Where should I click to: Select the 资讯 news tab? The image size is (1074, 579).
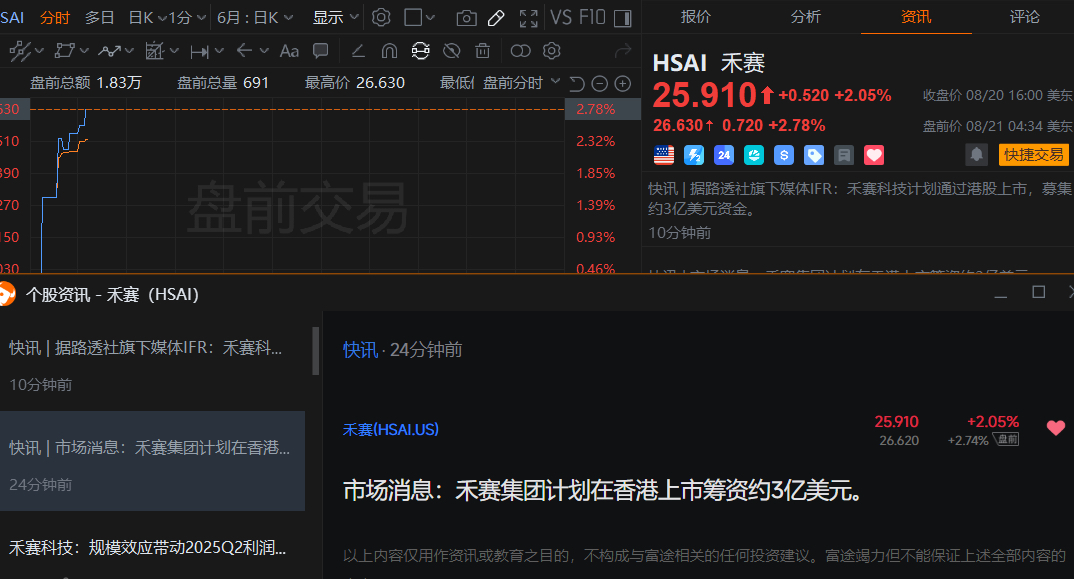point(916,17)
